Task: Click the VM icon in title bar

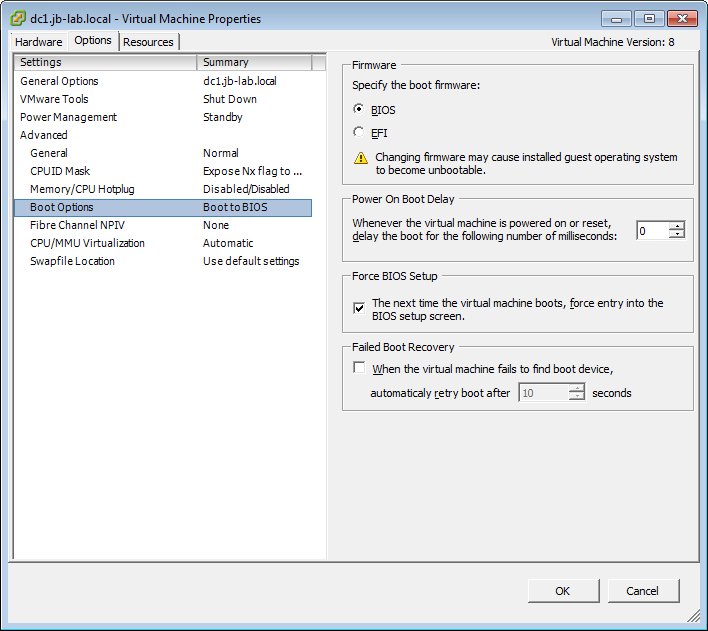Action: click(18, 18)
